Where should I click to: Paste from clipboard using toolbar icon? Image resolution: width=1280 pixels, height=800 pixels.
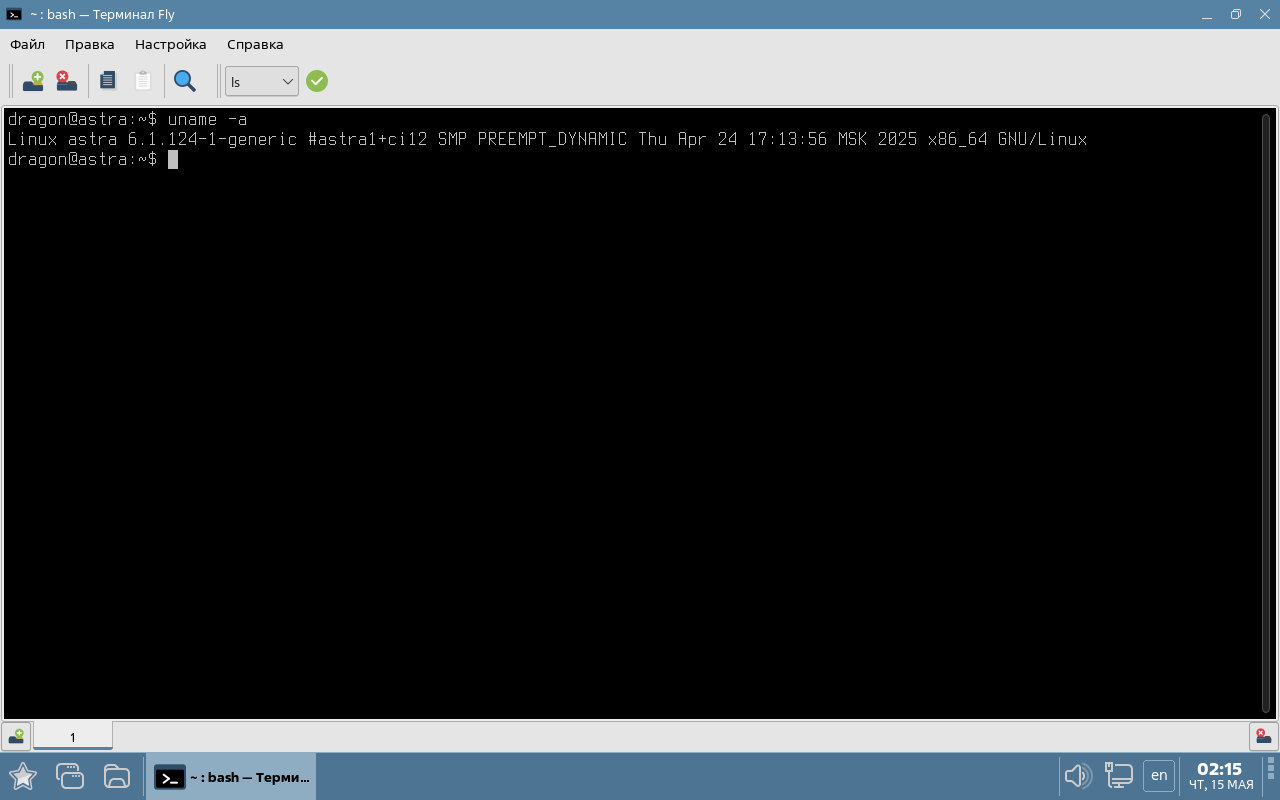(x=143, y=81)
